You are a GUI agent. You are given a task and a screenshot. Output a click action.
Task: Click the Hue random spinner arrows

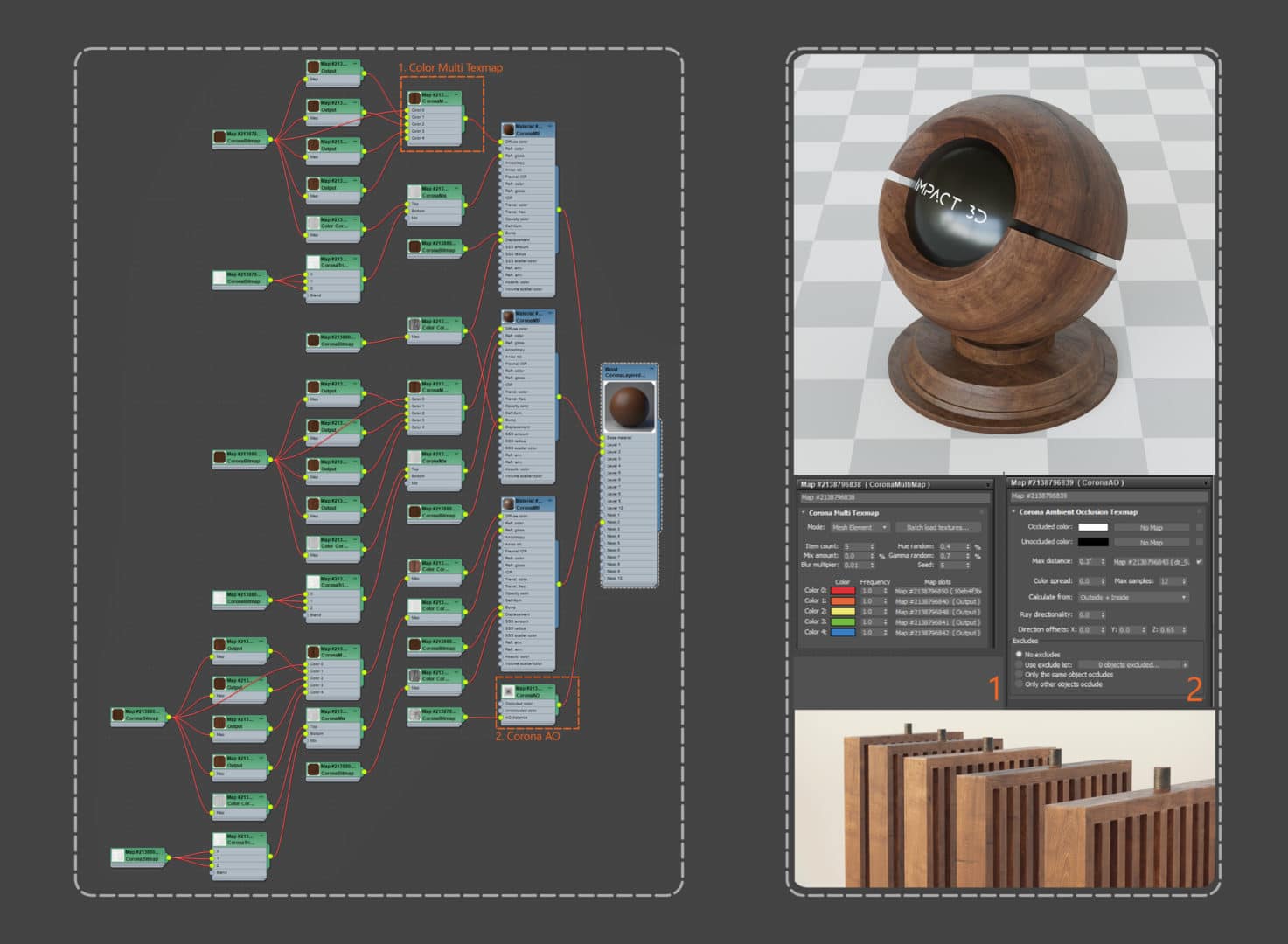tap(968, 546)
